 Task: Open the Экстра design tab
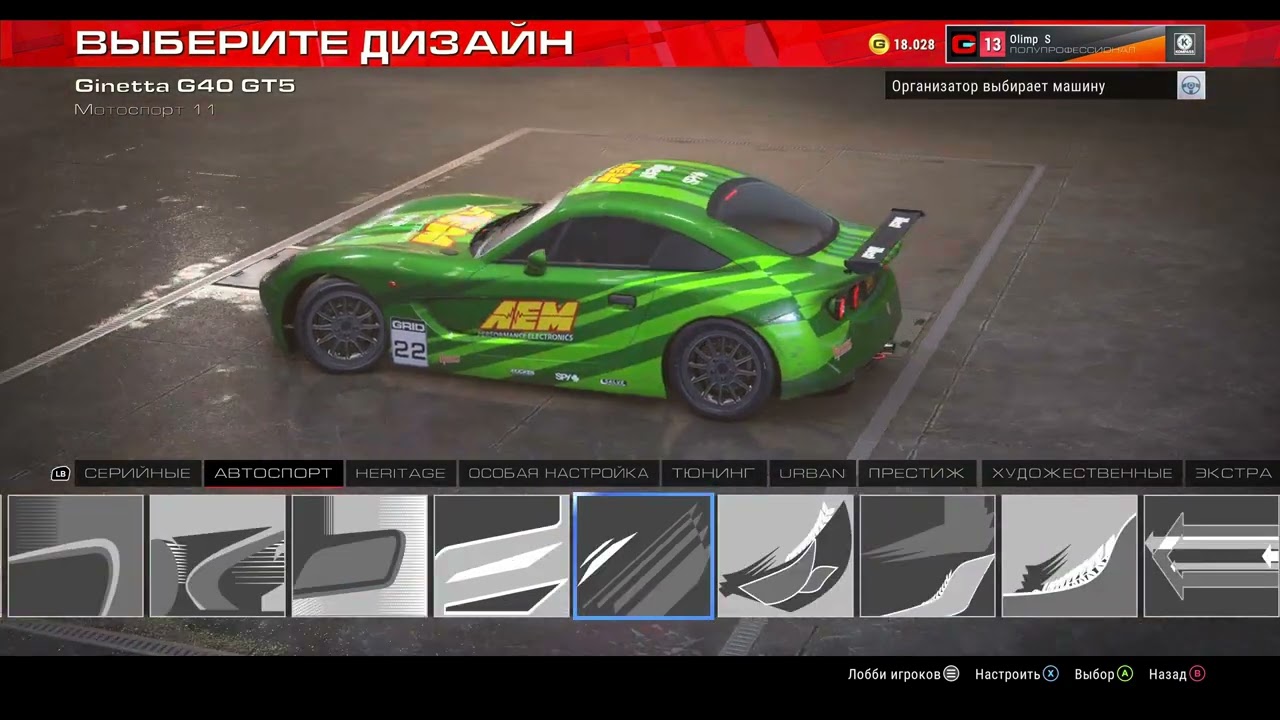pyautogui.click(x=1233, y=473)
